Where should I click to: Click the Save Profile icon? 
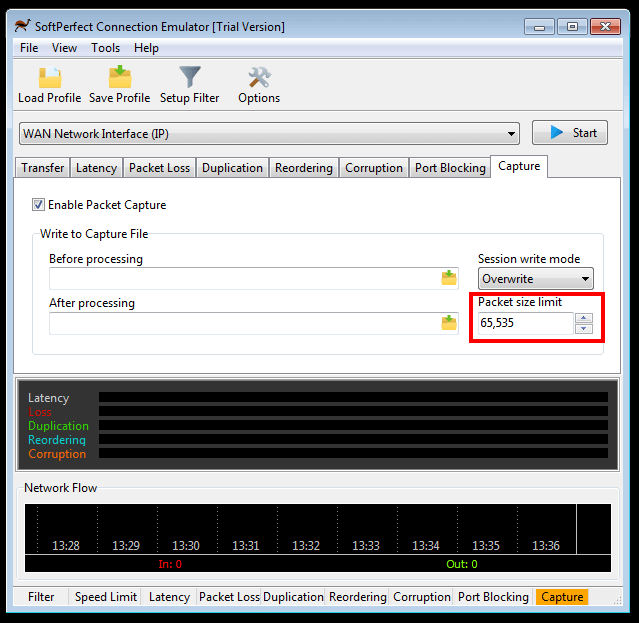pos(119,78)
